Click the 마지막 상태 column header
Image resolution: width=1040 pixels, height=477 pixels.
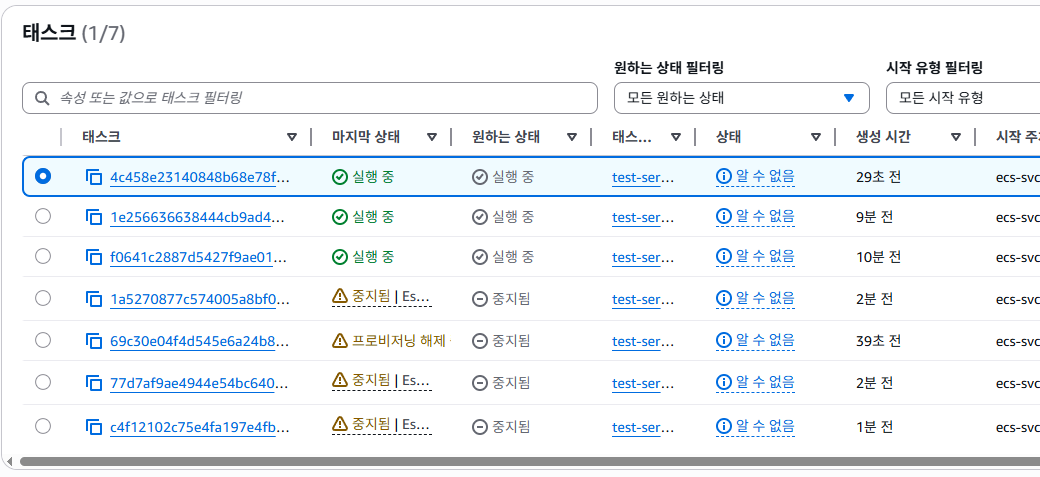click(x=365, y=137)
